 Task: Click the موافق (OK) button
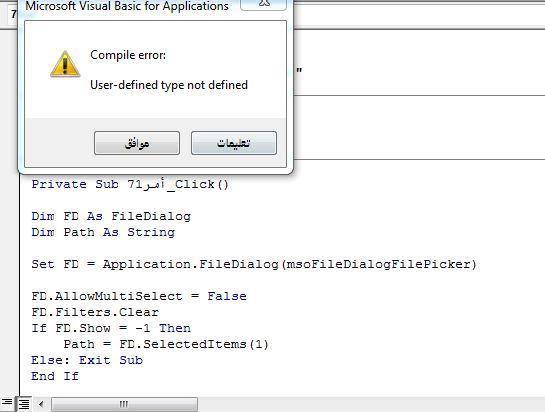point(137,143)
